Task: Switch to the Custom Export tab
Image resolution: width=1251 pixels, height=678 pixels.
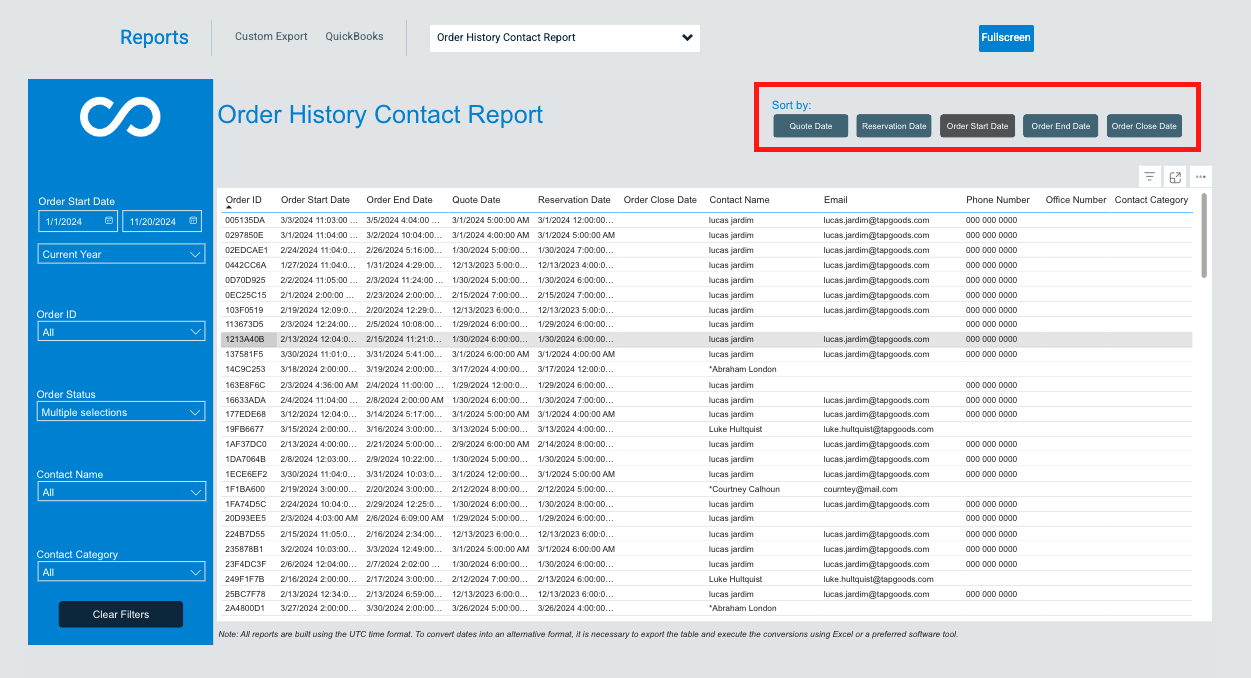Action: tap(270, 36)
